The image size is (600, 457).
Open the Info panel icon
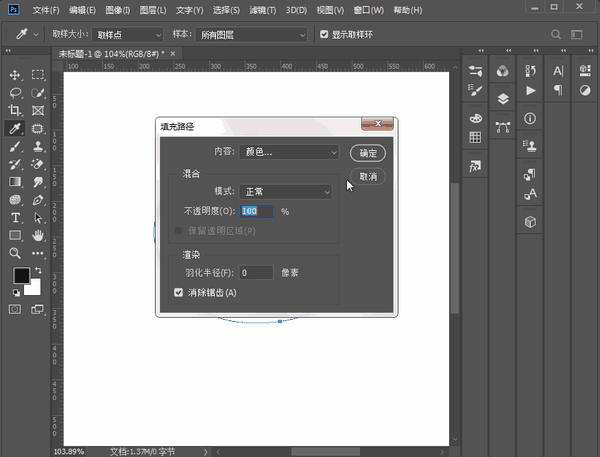point(530,119)
